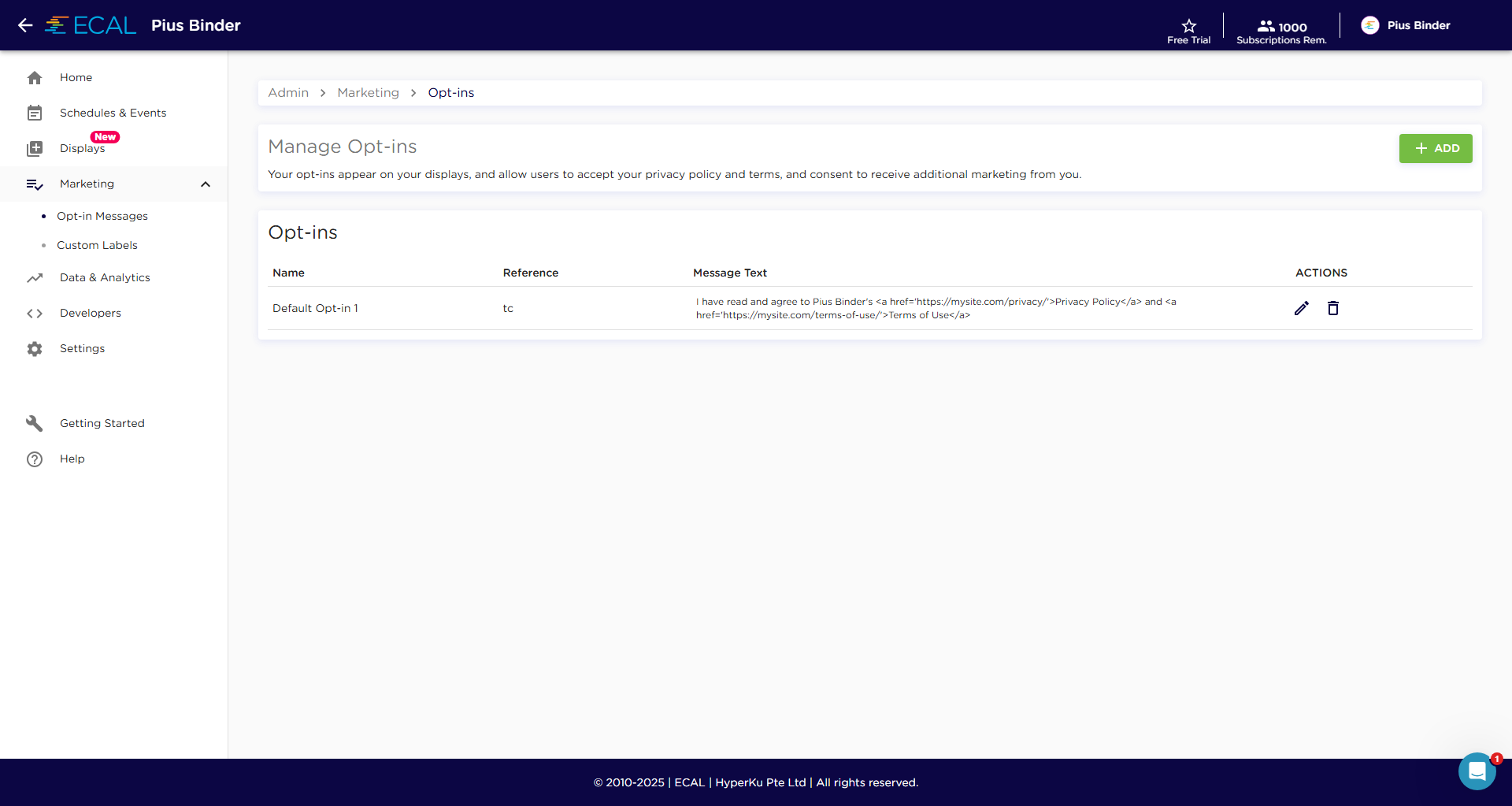Click the Pius Binder profile avatar
Screen dimensions: 1512x806
pyautogui.click(x=1370, y=25)
